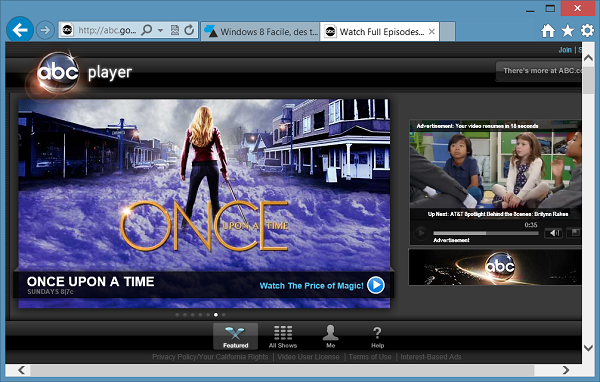Screen dimensions: 600x382
Task: Open the address bar autocomplete dropdown arrow
Action: pyautogui.click(x=161, y=30)
